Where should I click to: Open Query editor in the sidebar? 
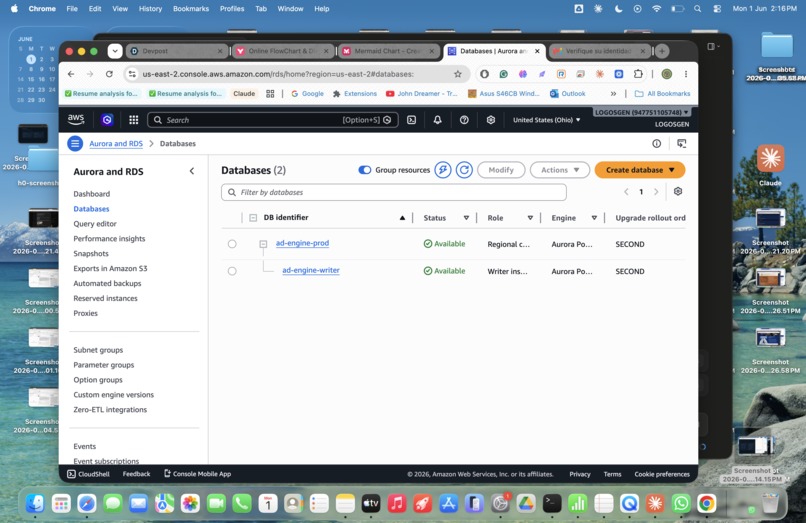pyautogui.click(x=95, y=224)
